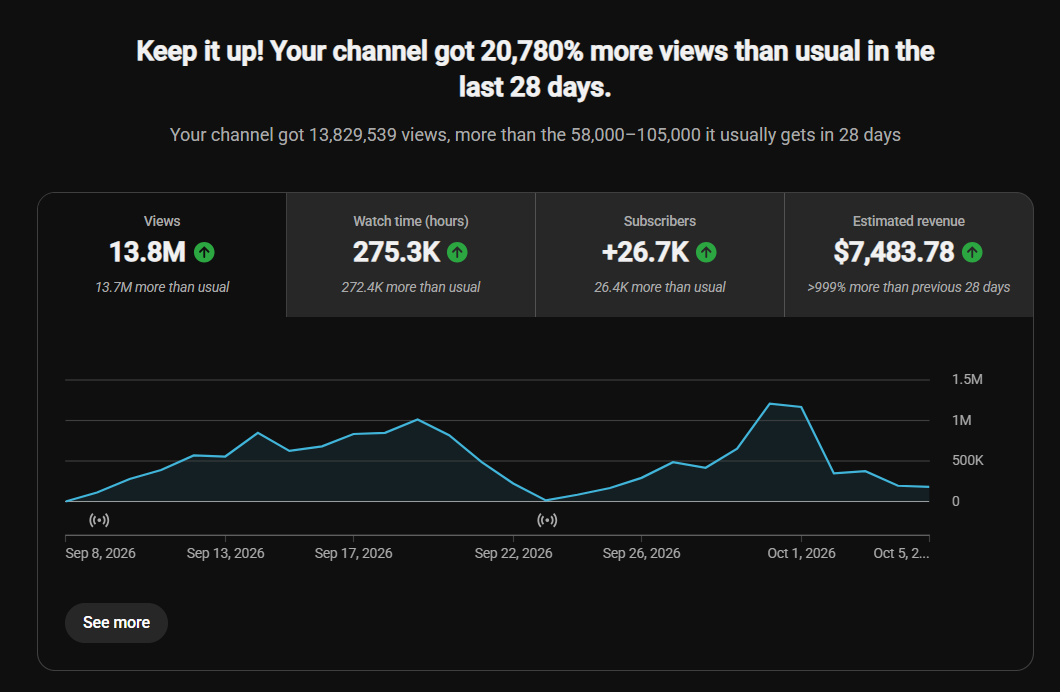Click the "Sep 26, 2026" axis label

[642, 553]
